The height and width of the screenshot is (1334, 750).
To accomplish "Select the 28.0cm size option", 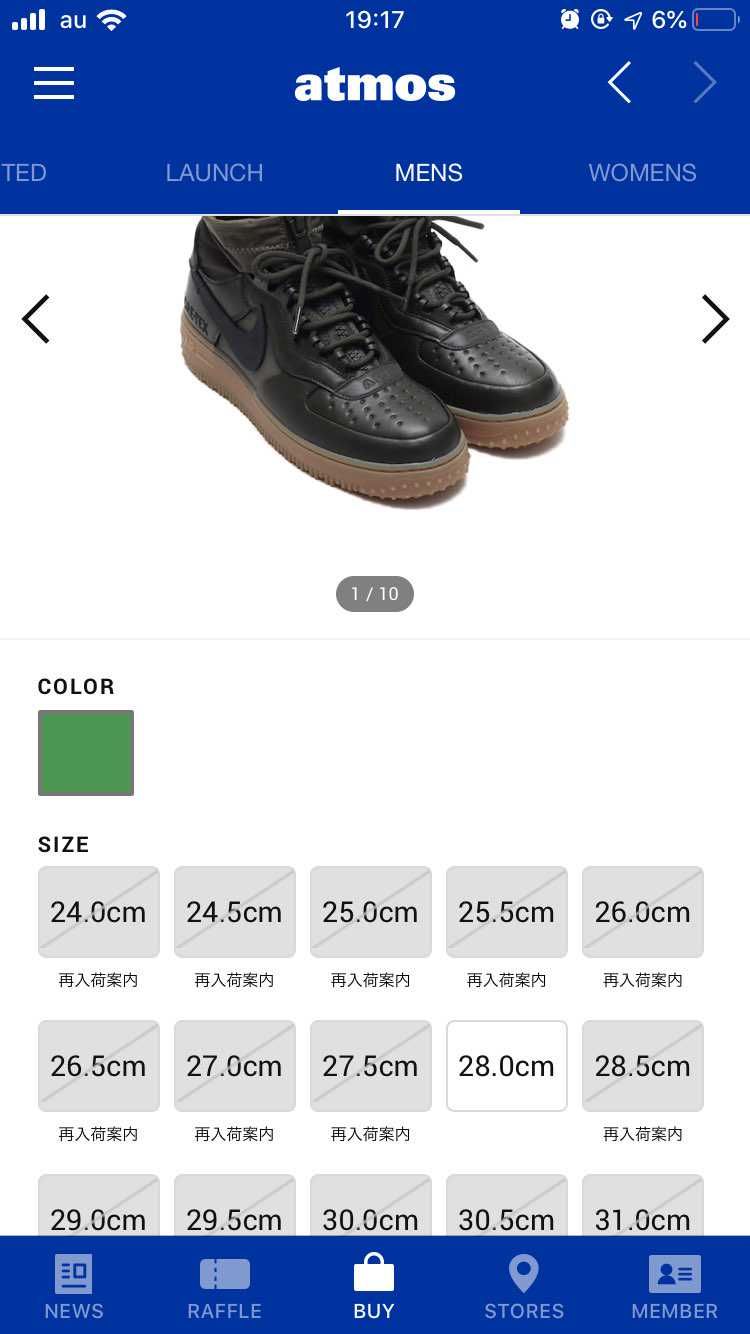I will (507, 1066).
